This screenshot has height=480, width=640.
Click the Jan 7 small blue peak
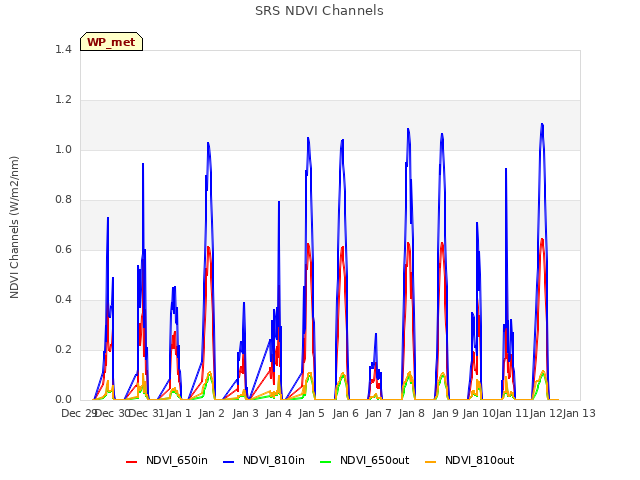(376, 334)
